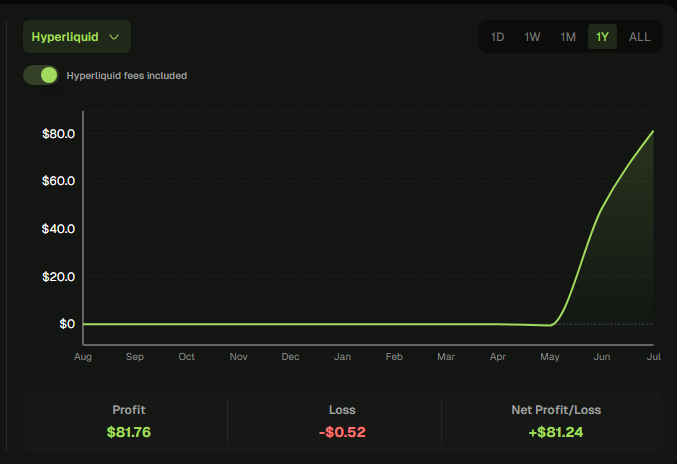Click the Sep x-axis label
The image size is (677, 464).
pos(135,357)
